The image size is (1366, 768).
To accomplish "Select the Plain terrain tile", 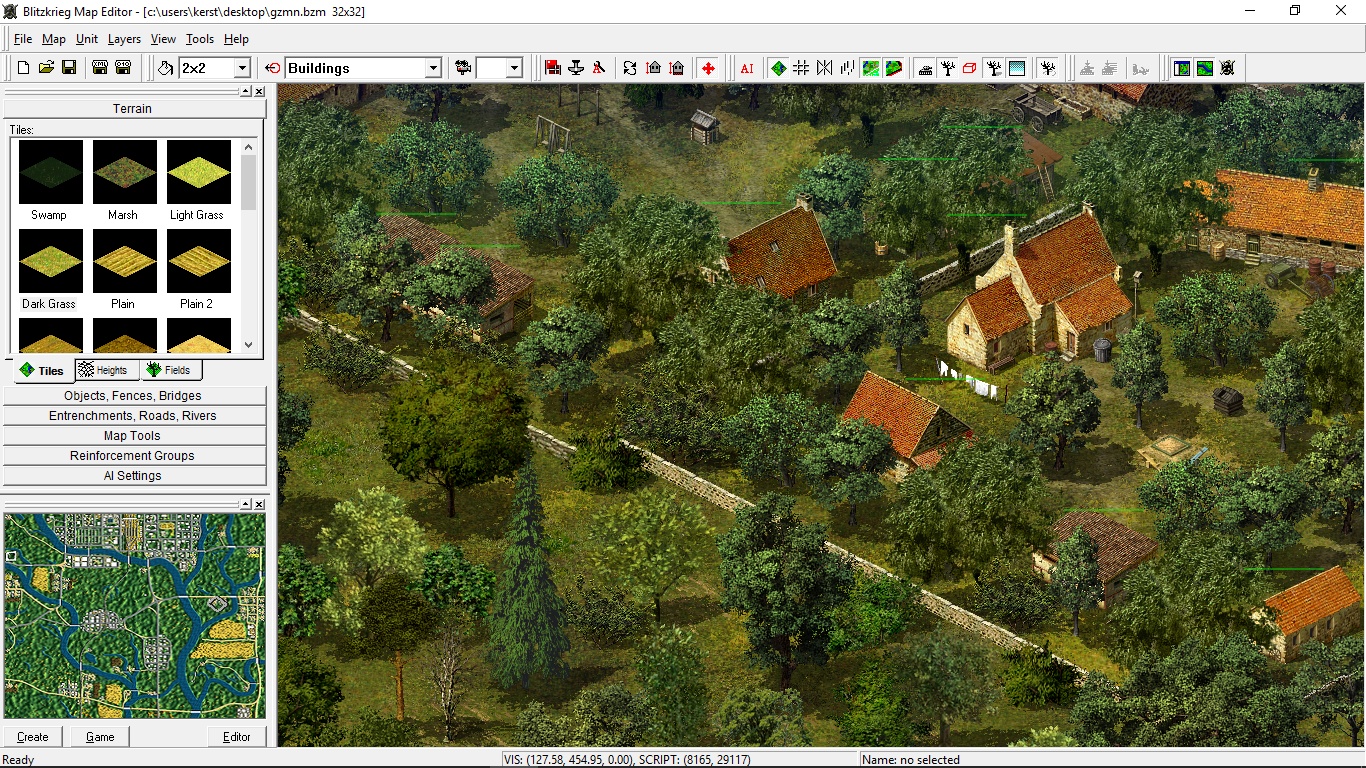I will pos(124,269).
